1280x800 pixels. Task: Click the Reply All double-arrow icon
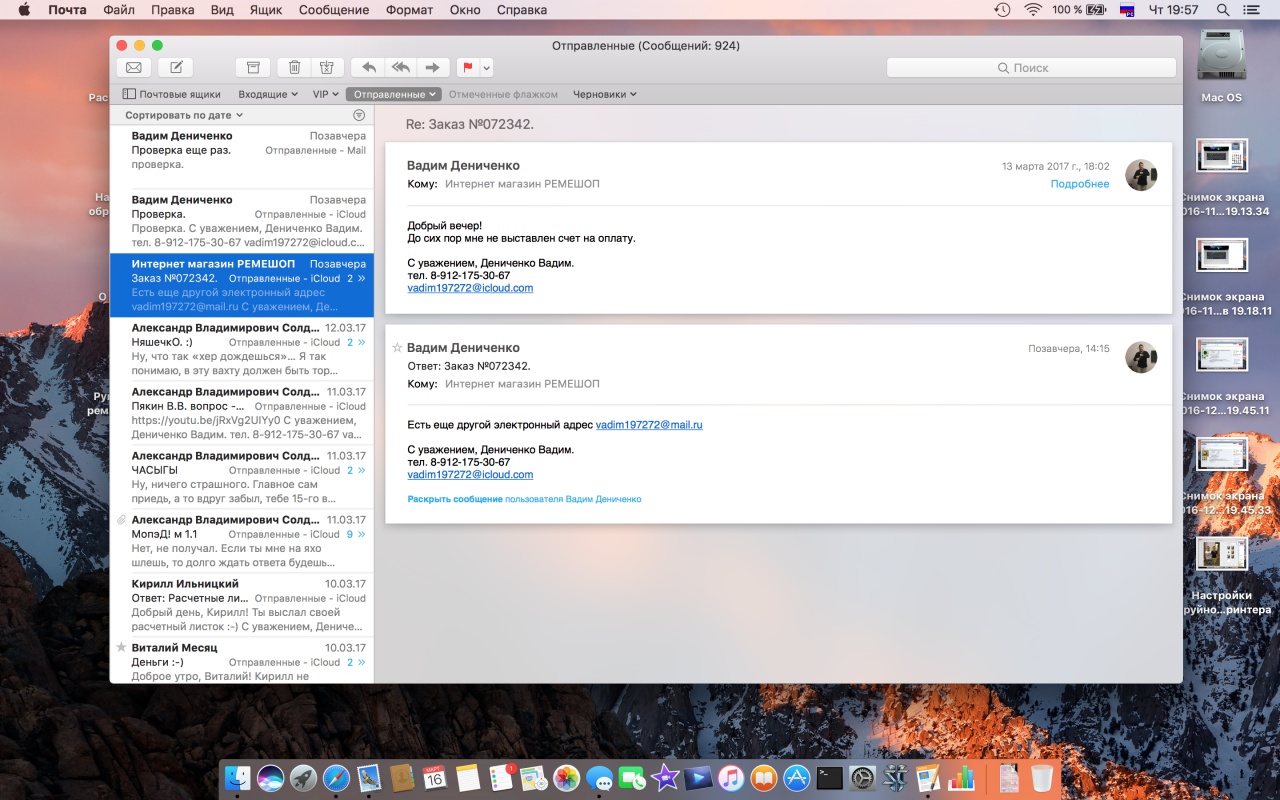point(400,68)
